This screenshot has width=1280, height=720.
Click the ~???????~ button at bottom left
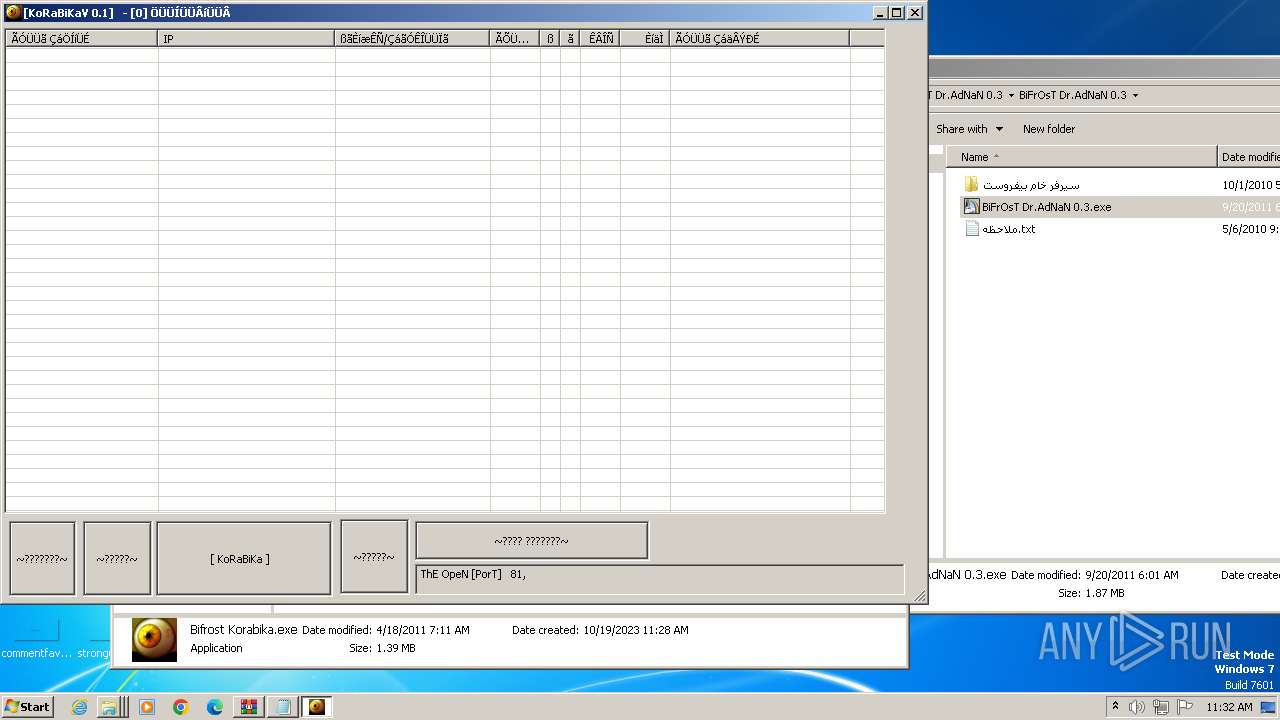click(42, 558)
